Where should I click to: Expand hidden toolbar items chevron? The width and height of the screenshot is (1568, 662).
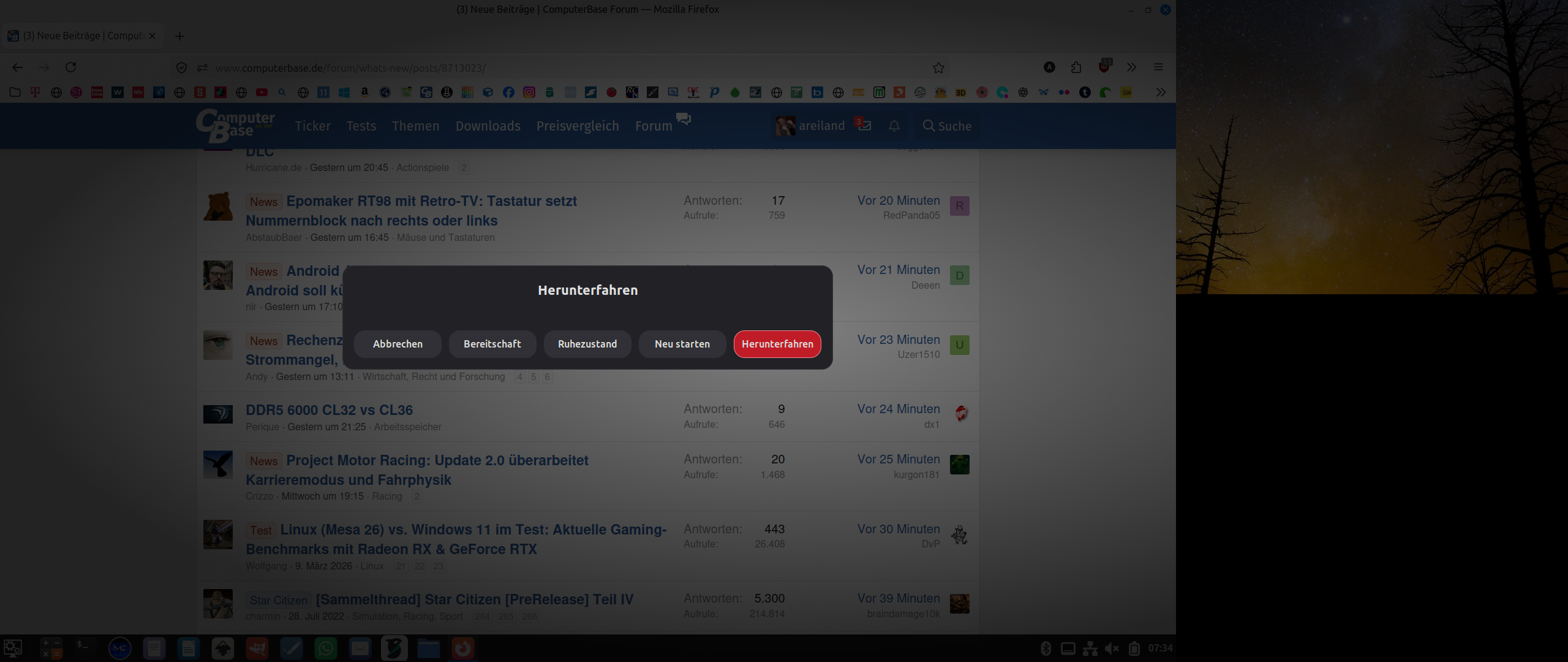pos(1131,67)
